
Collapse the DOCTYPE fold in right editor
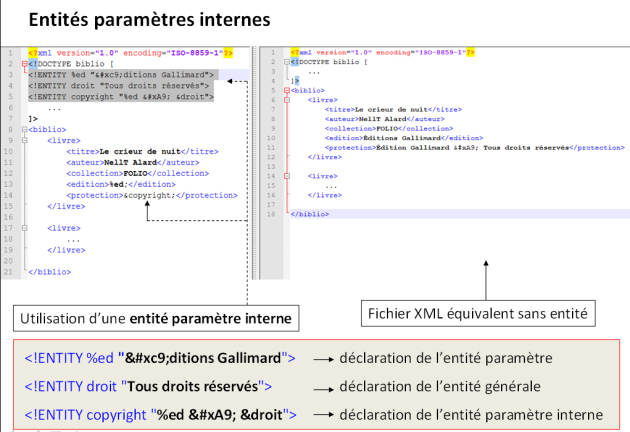pyautogui.click(x=284, y=62)
